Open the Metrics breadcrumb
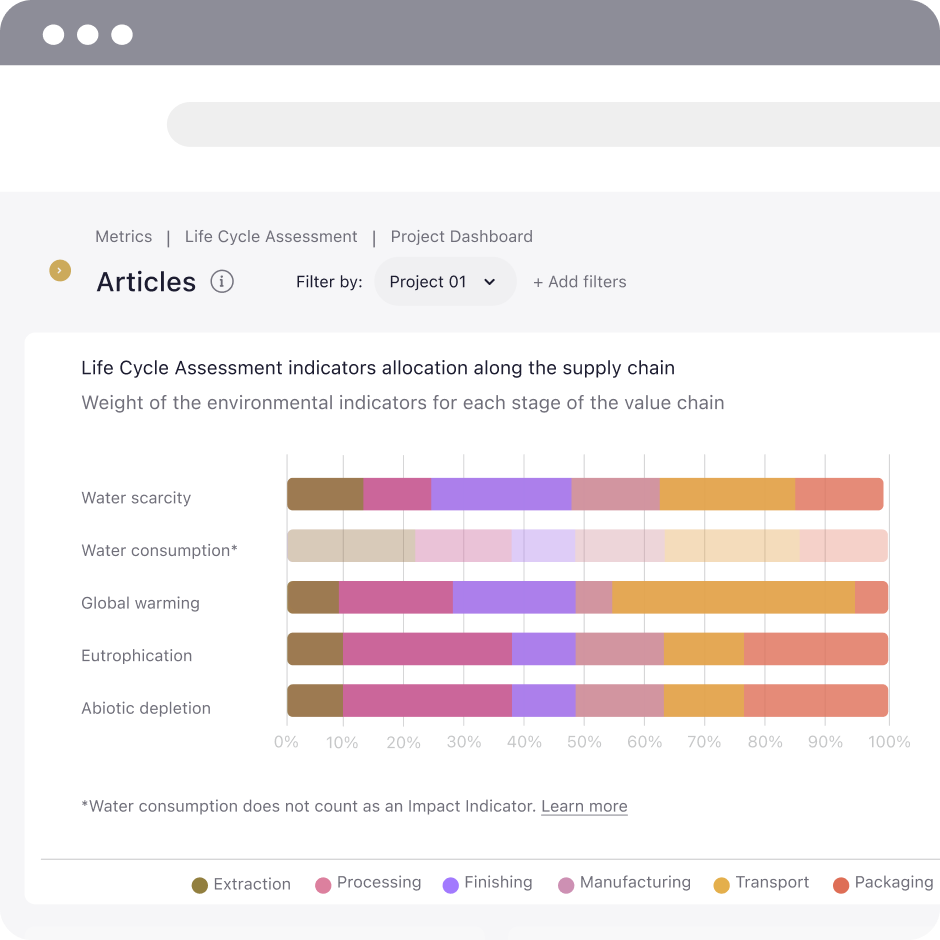This screenshot has height=940, width=940. (x=123, y=236)
